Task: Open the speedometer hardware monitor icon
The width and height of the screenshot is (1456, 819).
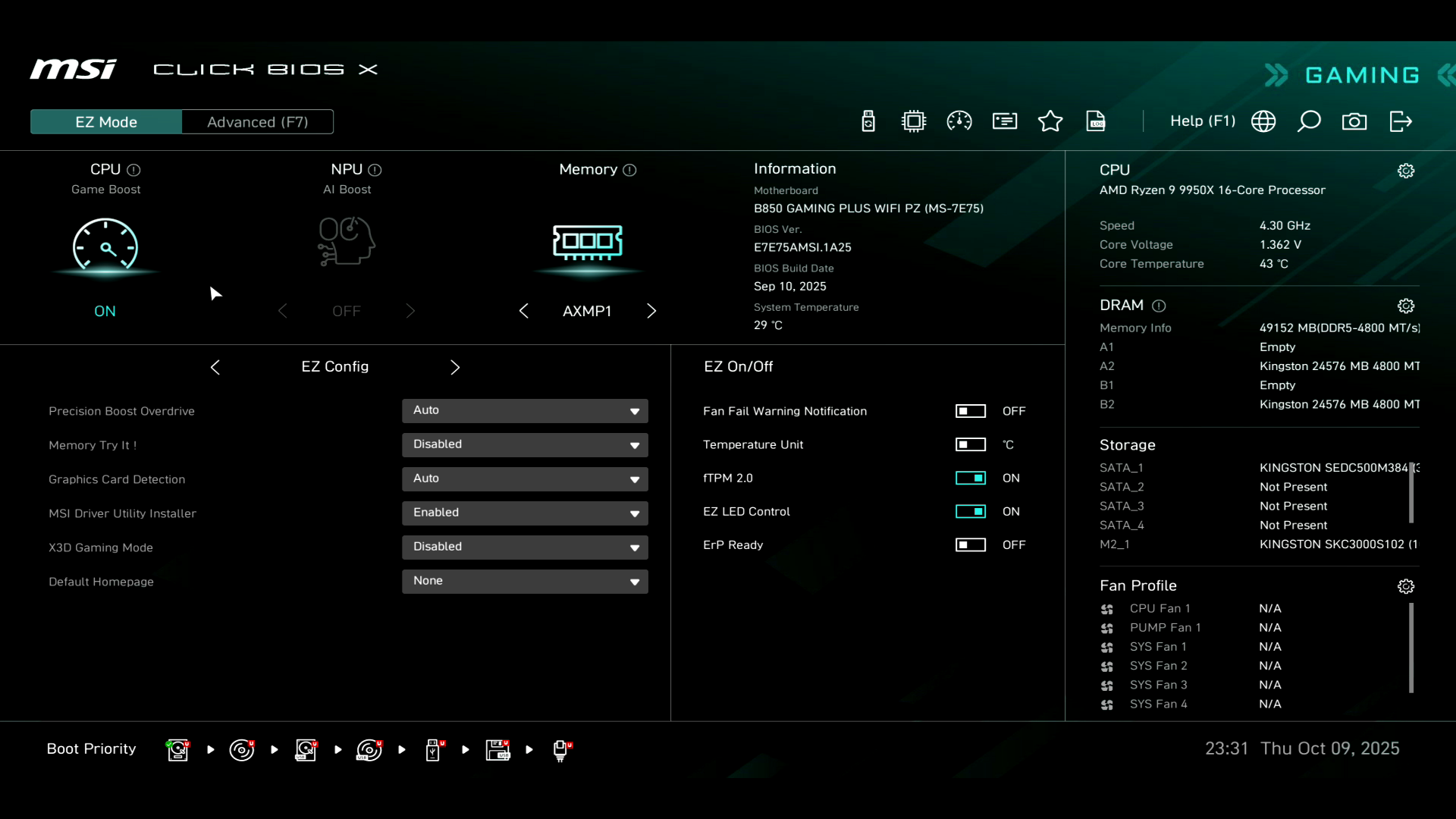Action: [x=959, y=121]
